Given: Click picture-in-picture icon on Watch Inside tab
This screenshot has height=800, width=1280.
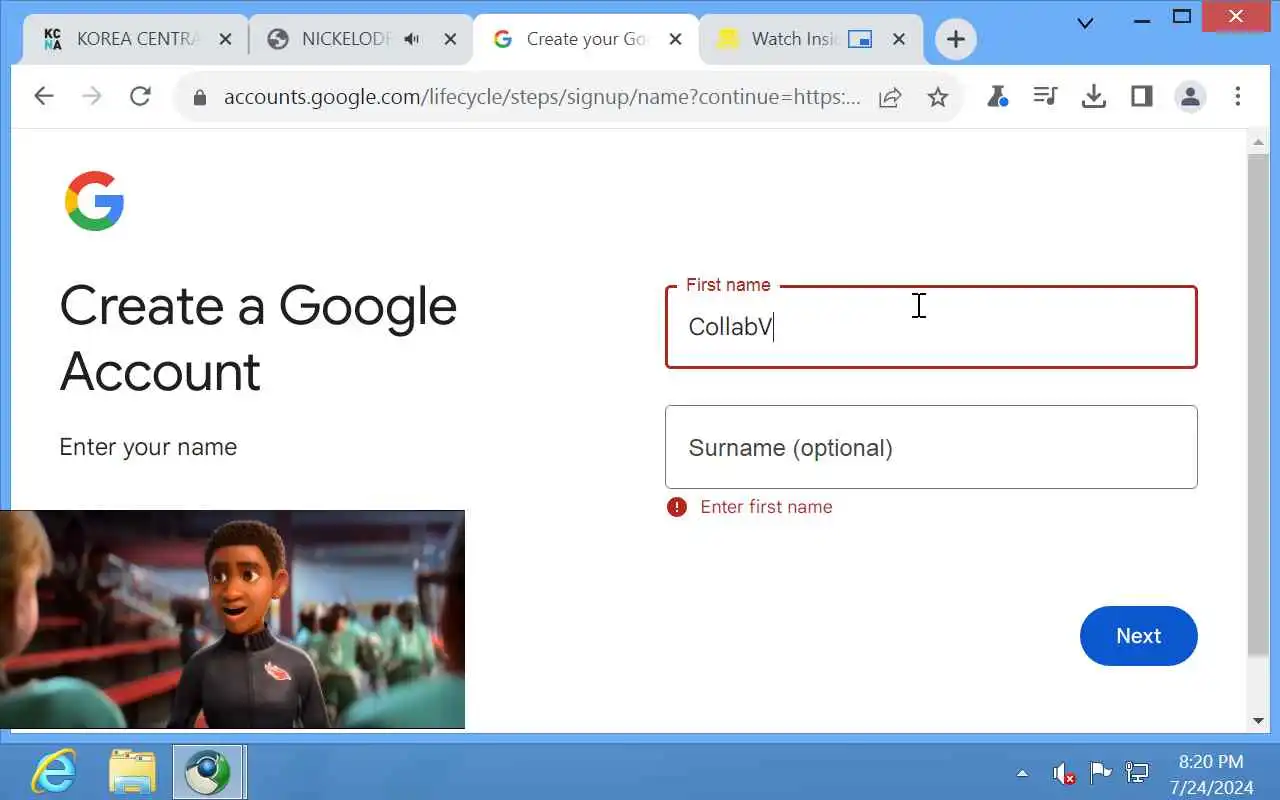Looking at the screenshot, I should click(x=859, y=39).
